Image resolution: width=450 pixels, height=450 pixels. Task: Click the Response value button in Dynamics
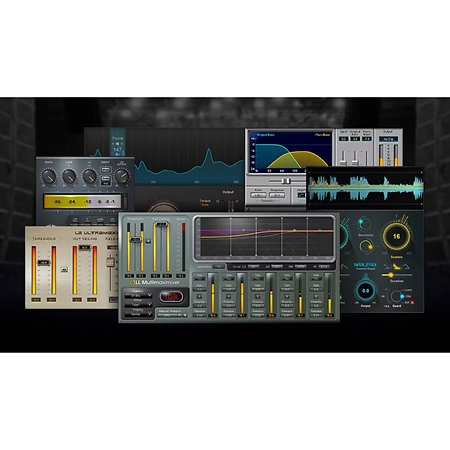pyautogui.click(x=277, y=195)
